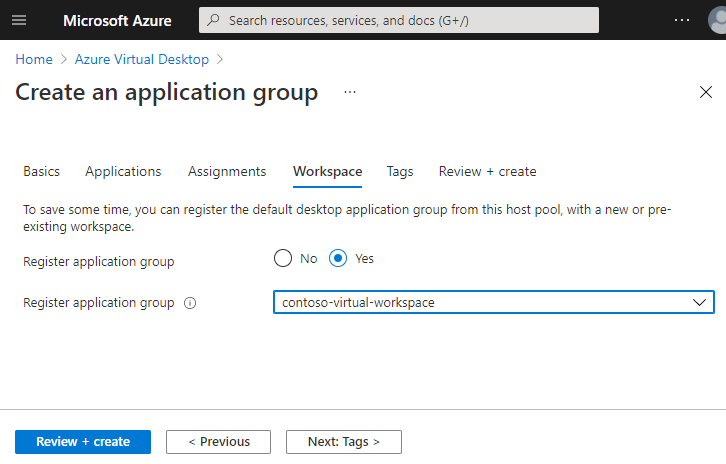Select the Yes radio button
The height and width of the screenshot is (464, 726).
click(x=338, y=258)
